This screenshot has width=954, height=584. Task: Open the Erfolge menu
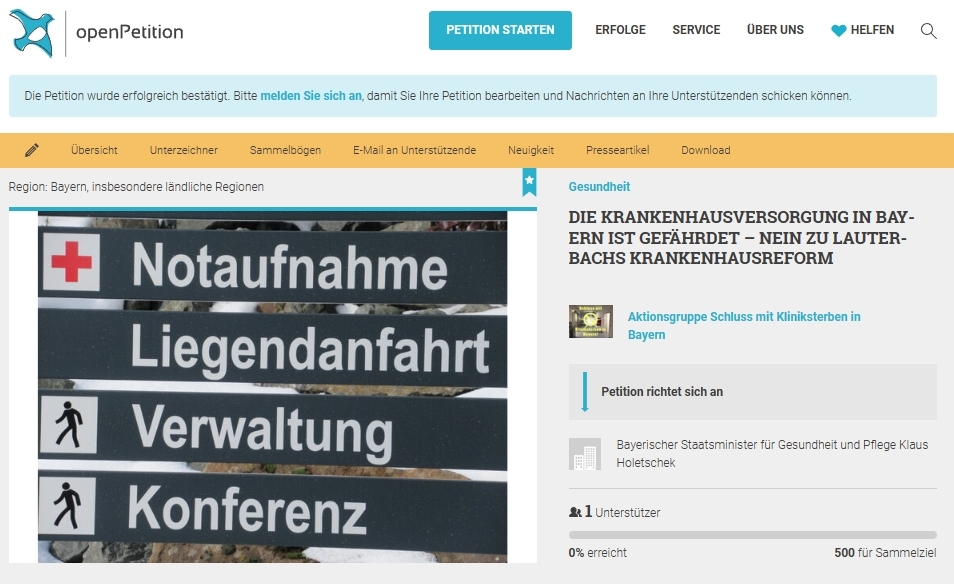tap(620, 30)
